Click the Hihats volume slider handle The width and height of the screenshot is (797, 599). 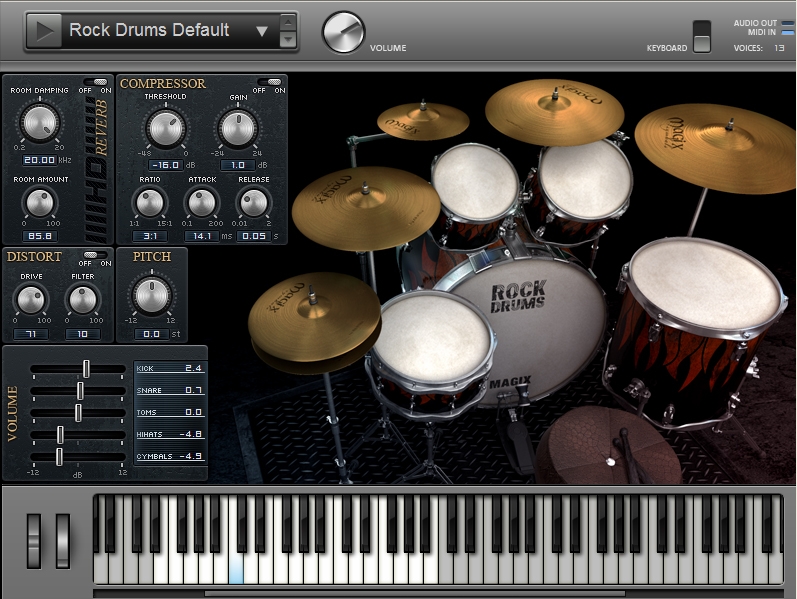(60, 435)
